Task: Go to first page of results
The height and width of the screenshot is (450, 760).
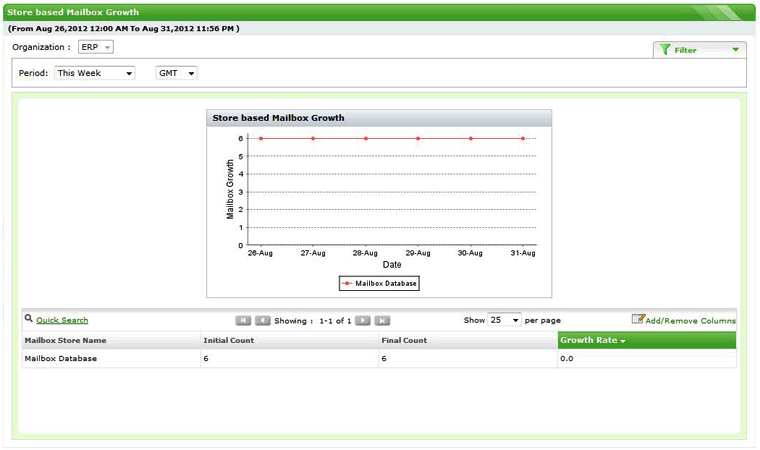Action: point(243,321)
